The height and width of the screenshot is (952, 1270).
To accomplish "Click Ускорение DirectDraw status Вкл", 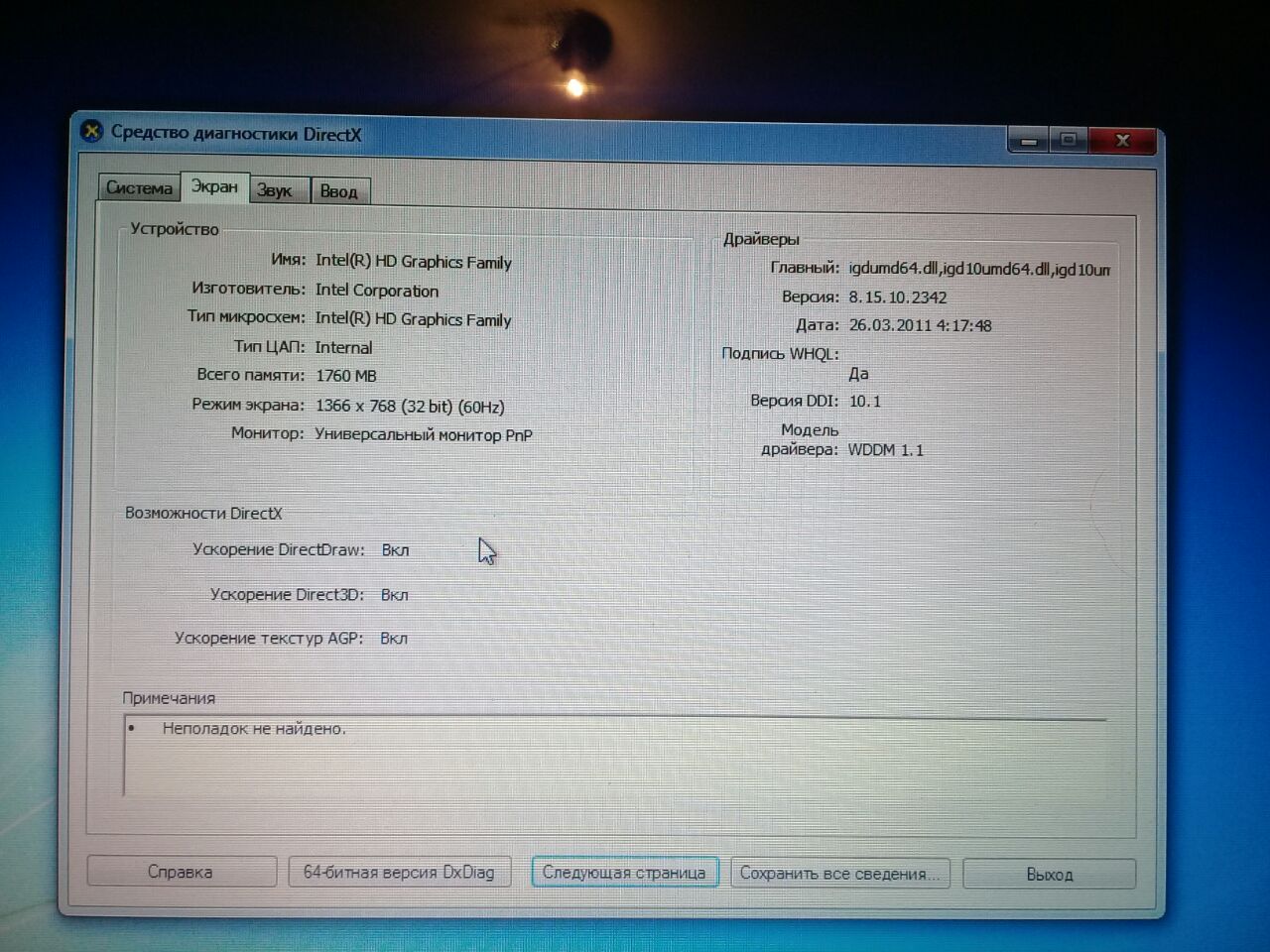I will [x=395, y=550].
